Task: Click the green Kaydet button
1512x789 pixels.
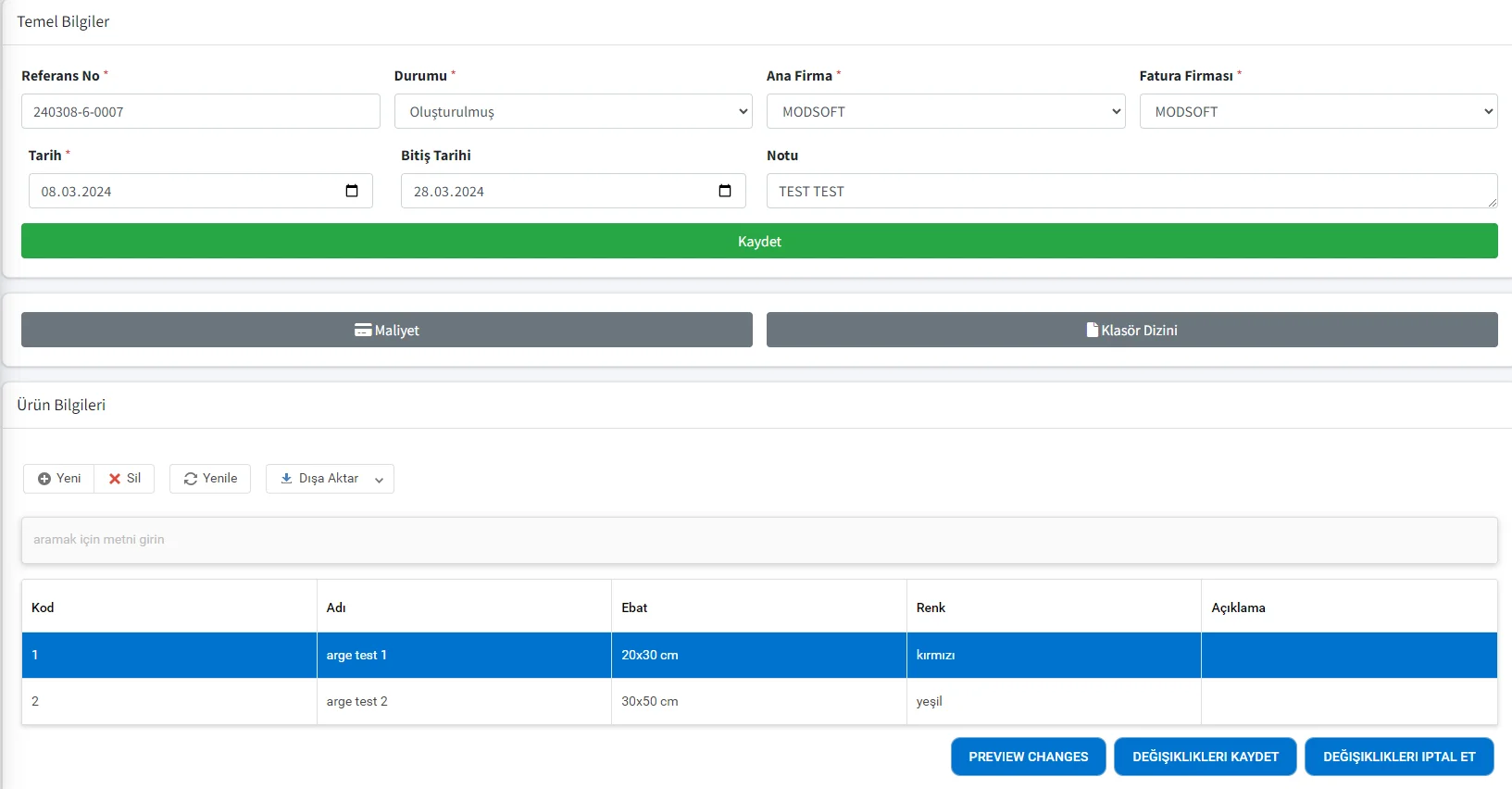Action: point(759,241)
